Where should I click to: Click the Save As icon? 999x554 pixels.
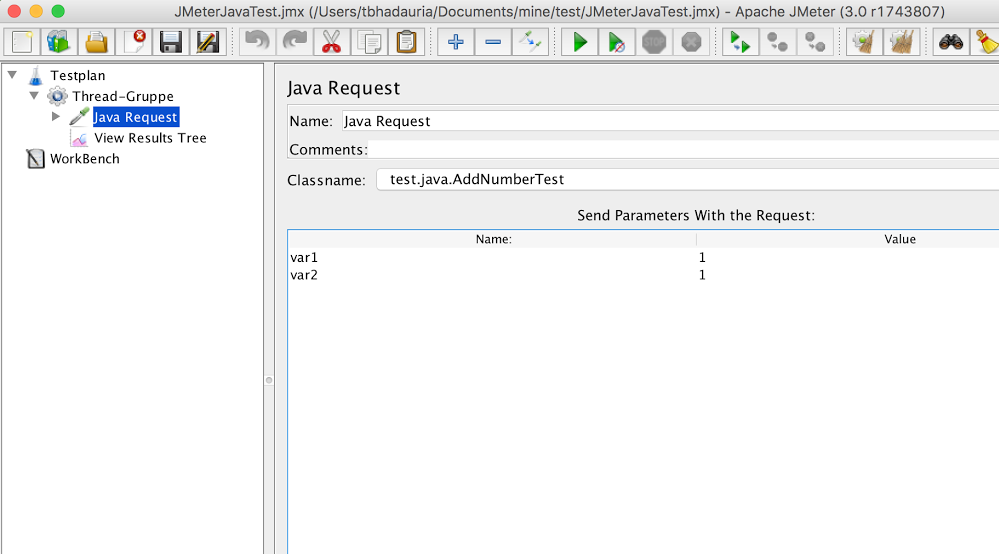(208, 43)
